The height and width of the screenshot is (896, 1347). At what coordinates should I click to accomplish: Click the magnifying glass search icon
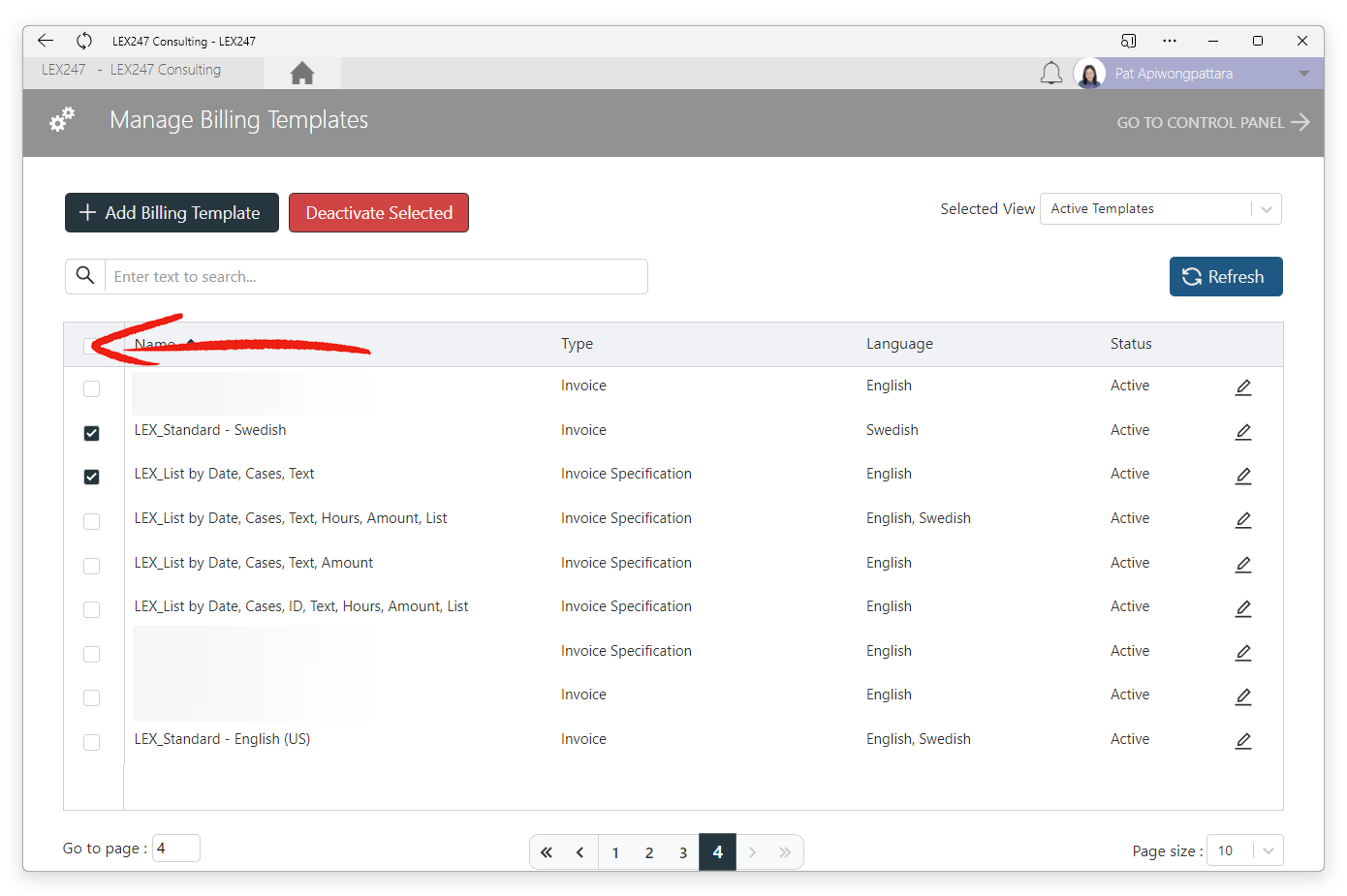point(85,276)
